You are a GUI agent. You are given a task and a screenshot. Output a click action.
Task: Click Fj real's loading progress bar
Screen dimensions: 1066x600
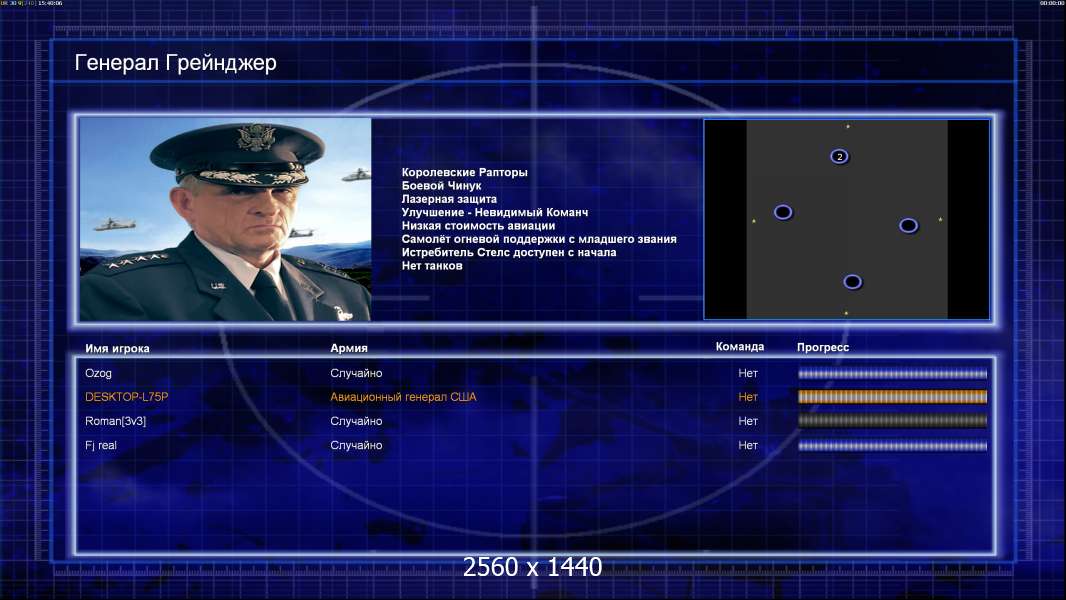pos(893,446)
